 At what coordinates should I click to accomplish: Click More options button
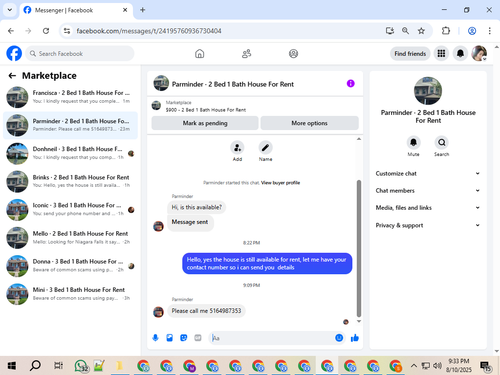(x=309, y=123)
